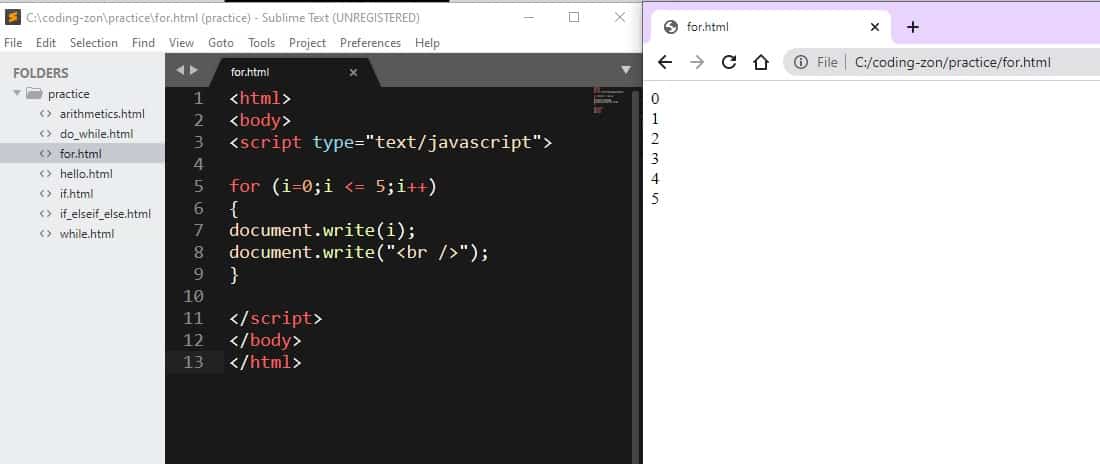Open the Project menu
Viewport: 1100px width, 464px height.
pyautogui.click(x=307, y=43)
